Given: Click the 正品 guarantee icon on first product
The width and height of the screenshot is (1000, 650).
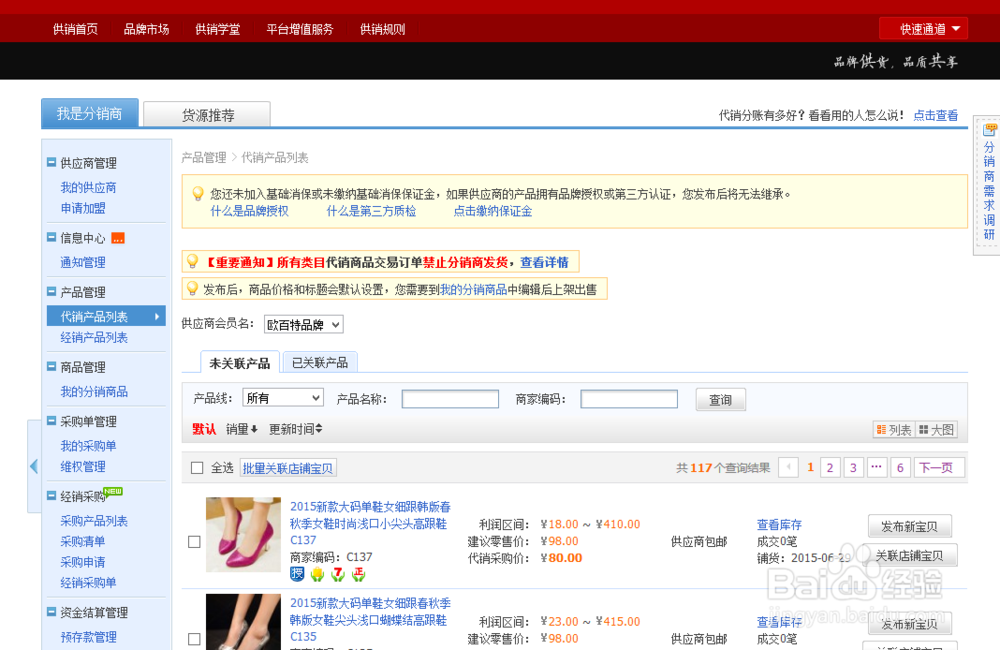Looking at the screenshot, I should [359, 574].
